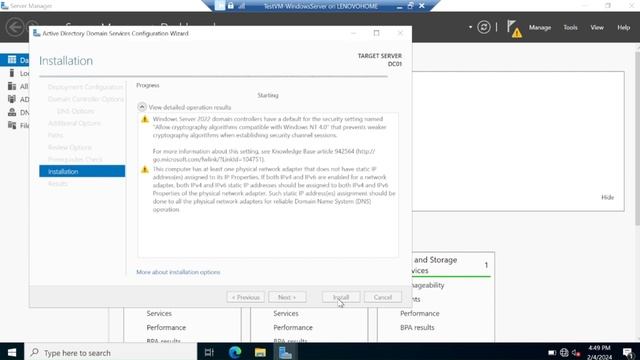Click the taskbar search box
640x360 pixels.
111,352
